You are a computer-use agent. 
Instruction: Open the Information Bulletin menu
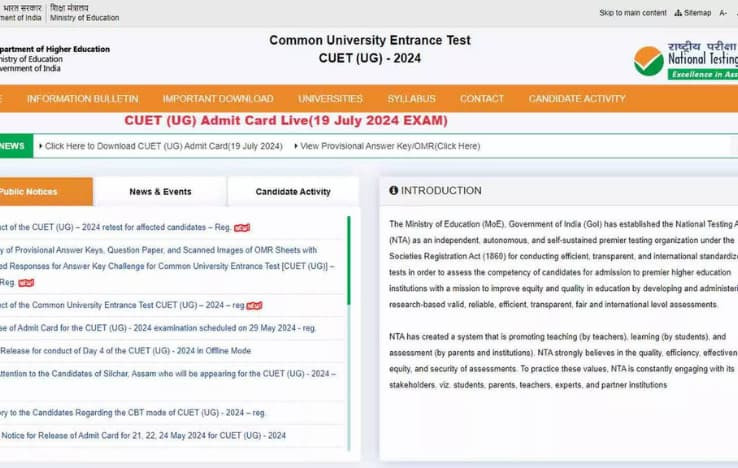click(82, 99)
